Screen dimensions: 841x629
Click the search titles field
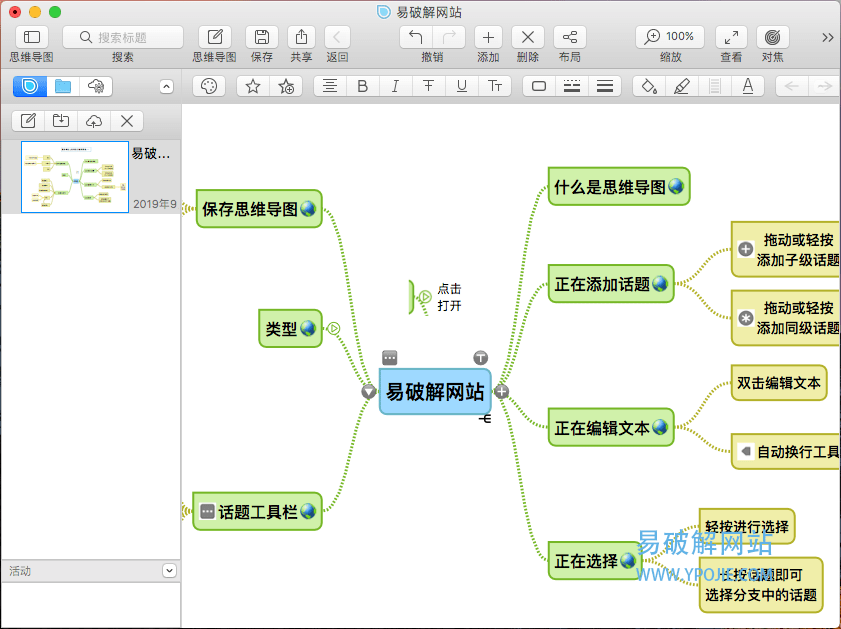point(123,37)
